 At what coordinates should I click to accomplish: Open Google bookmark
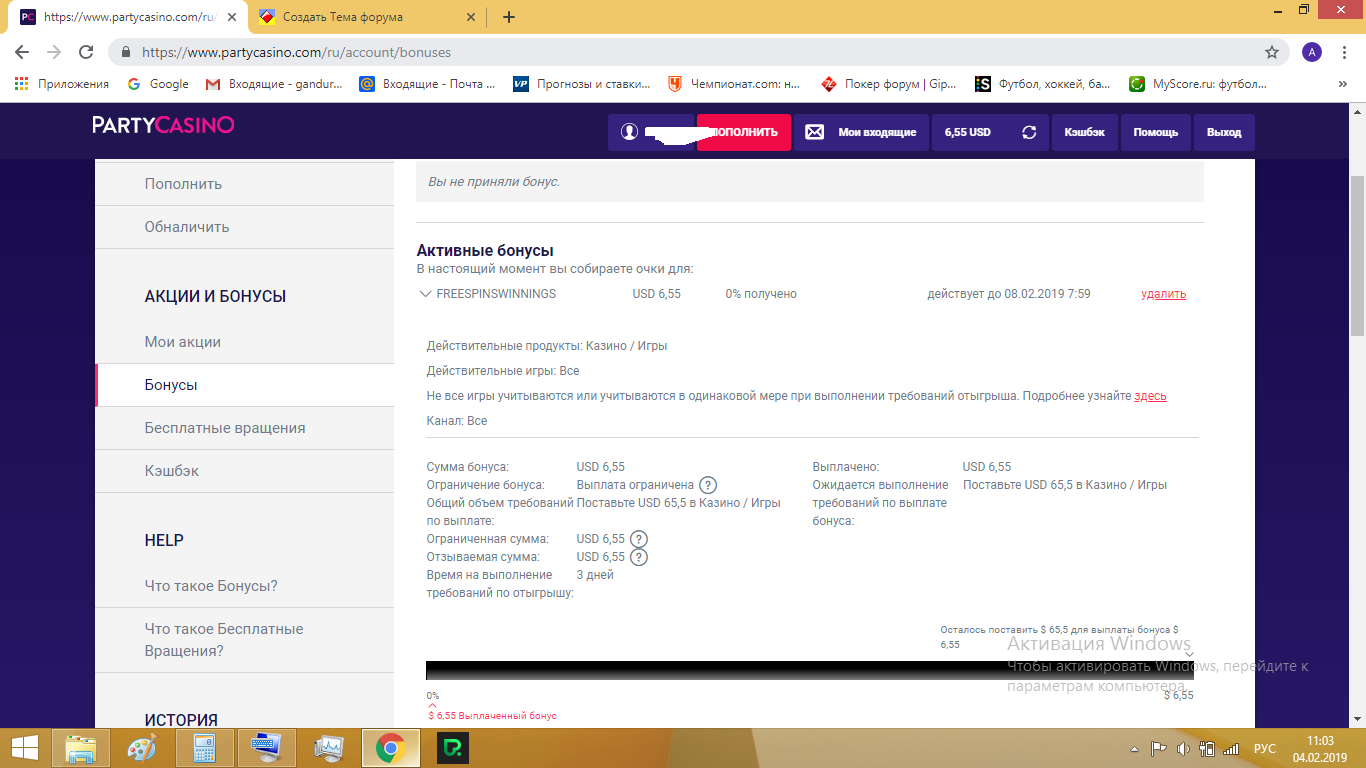pos(158,84)
